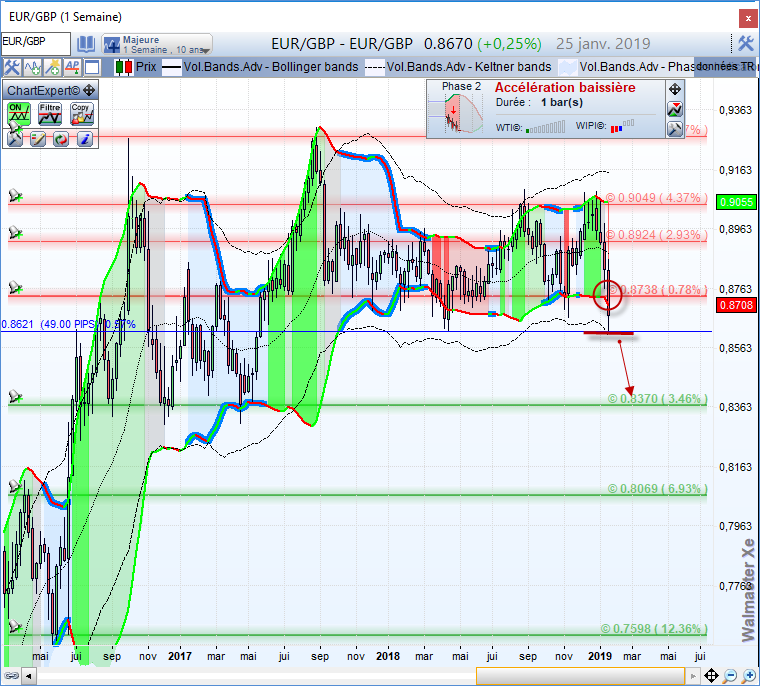Click the 0.8370 (3.46%) support label
The image size is (760, 686).
coord(657,399)
